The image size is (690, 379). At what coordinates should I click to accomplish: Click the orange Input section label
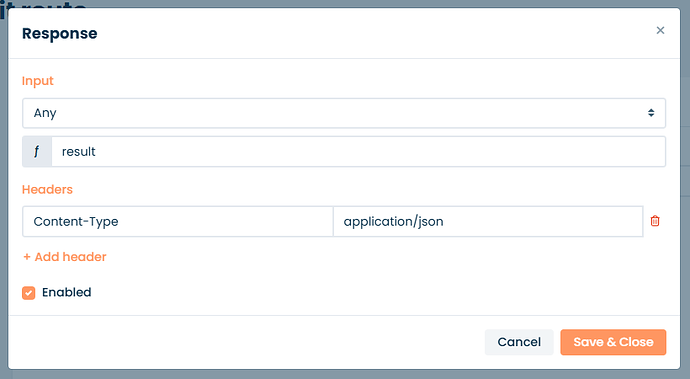coord(37,81)
